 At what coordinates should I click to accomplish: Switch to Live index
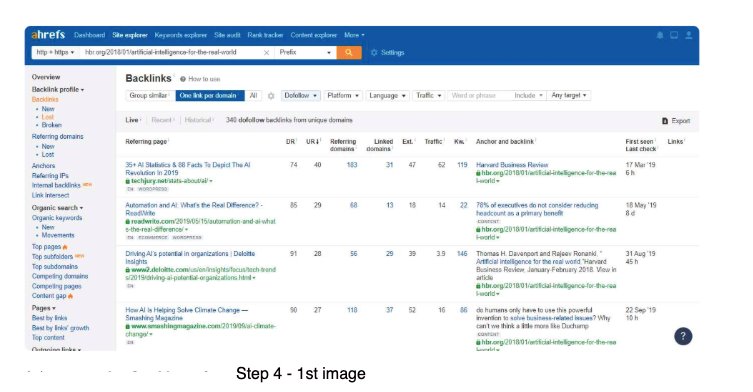133,120
